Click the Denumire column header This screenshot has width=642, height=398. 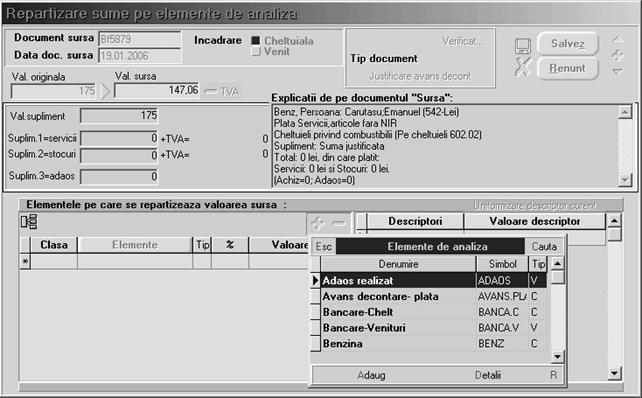tap(398, 264)
